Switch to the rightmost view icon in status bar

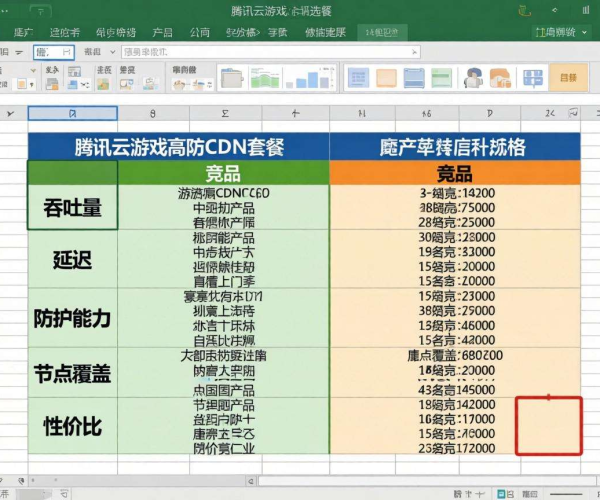point(530,494)
